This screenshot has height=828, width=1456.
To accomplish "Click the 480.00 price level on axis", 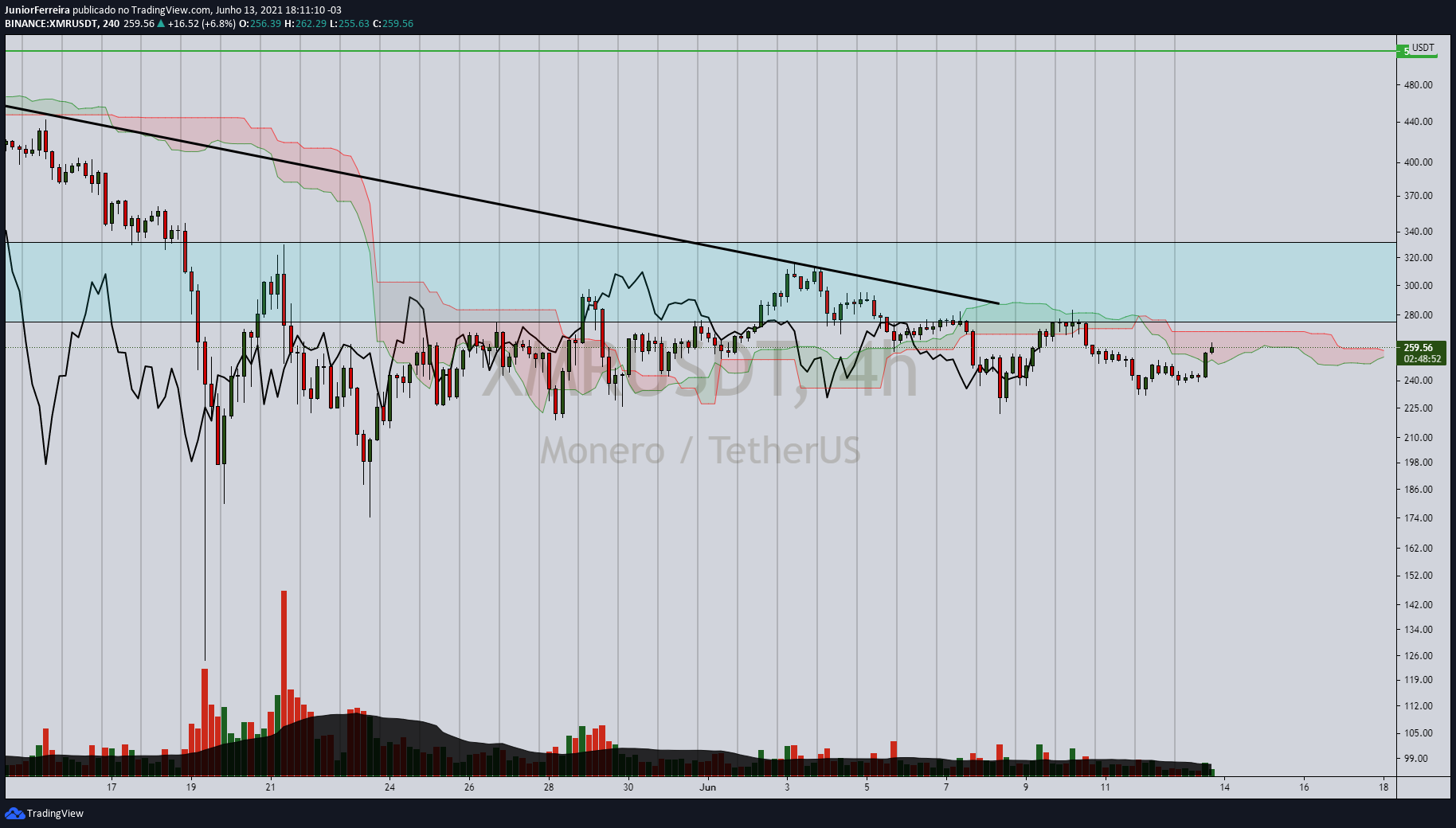I will point(1418,84).
